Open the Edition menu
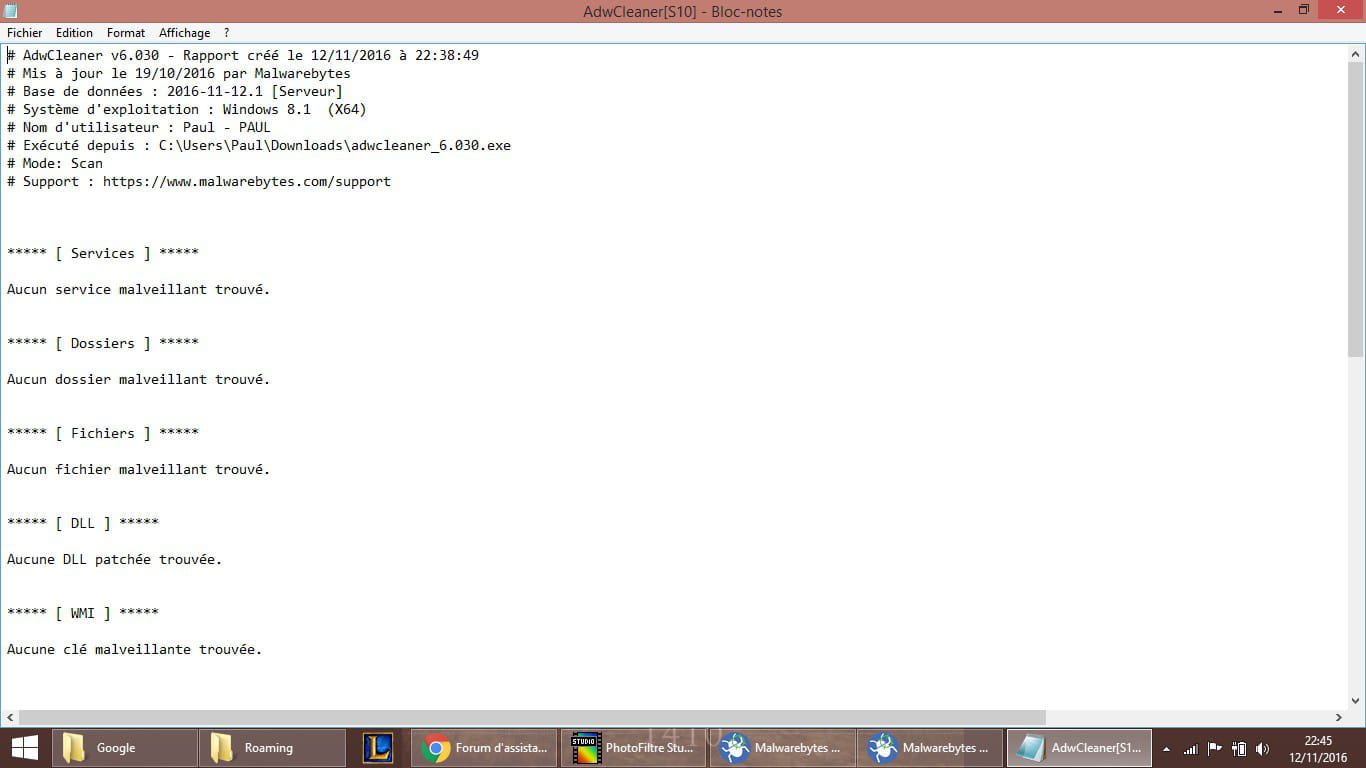1366x768 pixels. pyautogui.click(x=74, y=33)
